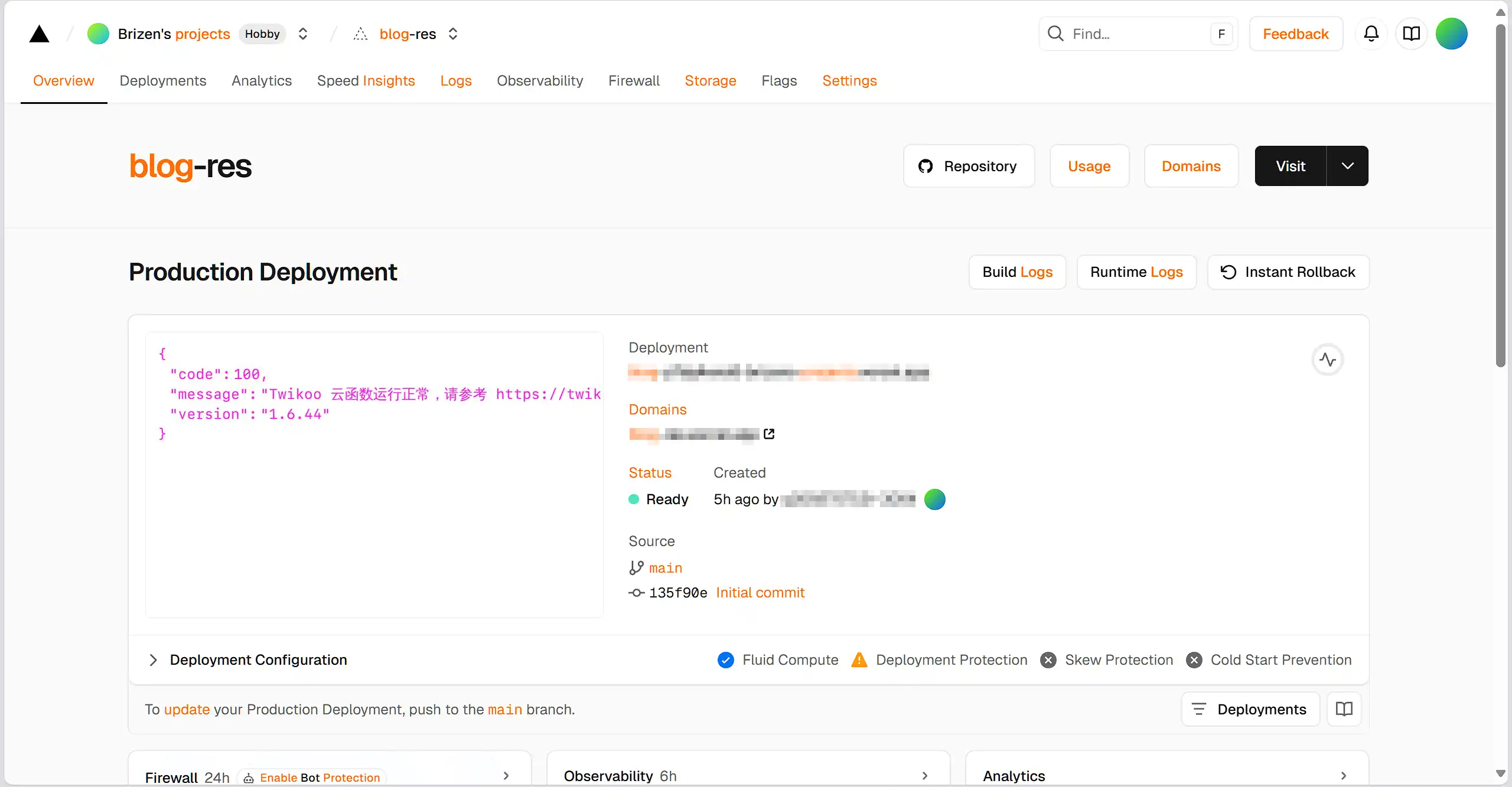This screenshot has width=1512, height=787.
Task: Click the Vercel triangle logo
Action: point(39,34)
